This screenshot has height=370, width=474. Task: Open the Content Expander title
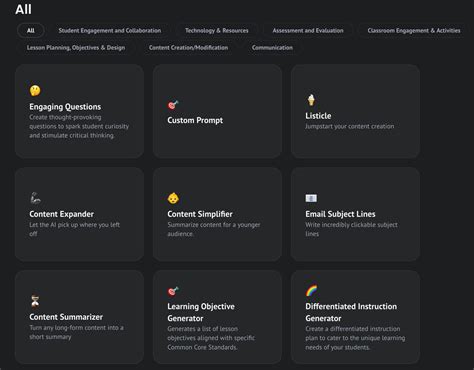tap(61, 214)
